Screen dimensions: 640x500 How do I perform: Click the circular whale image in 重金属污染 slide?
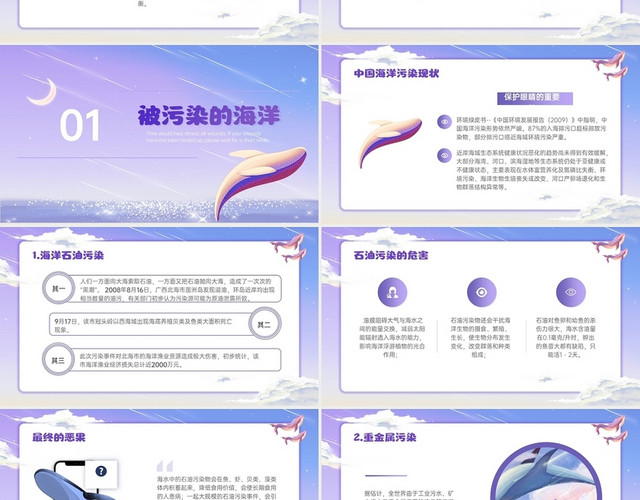(x=547, y=473)
